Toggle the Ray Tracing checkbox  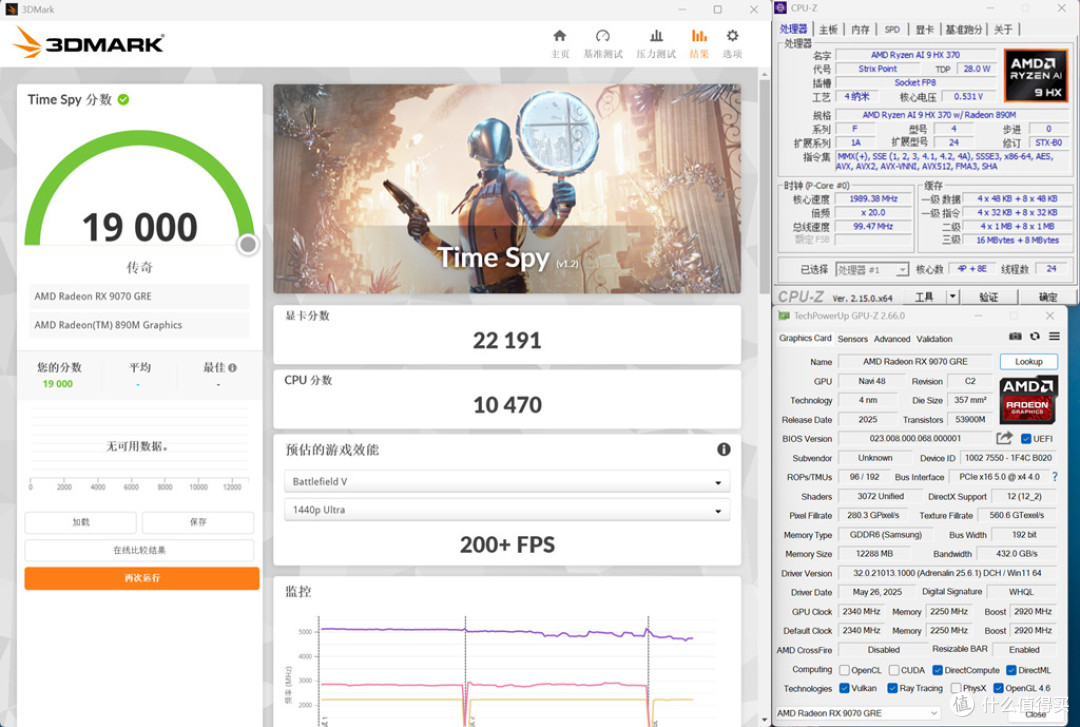[893, 688]
